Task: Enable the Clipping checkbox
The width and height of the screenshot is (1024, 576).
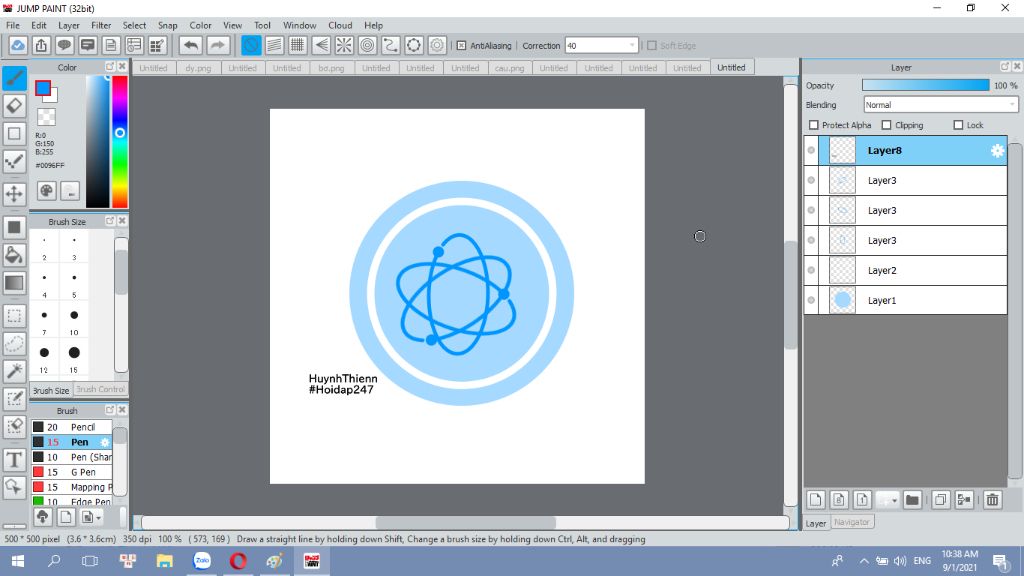Action: click(886, 125)
